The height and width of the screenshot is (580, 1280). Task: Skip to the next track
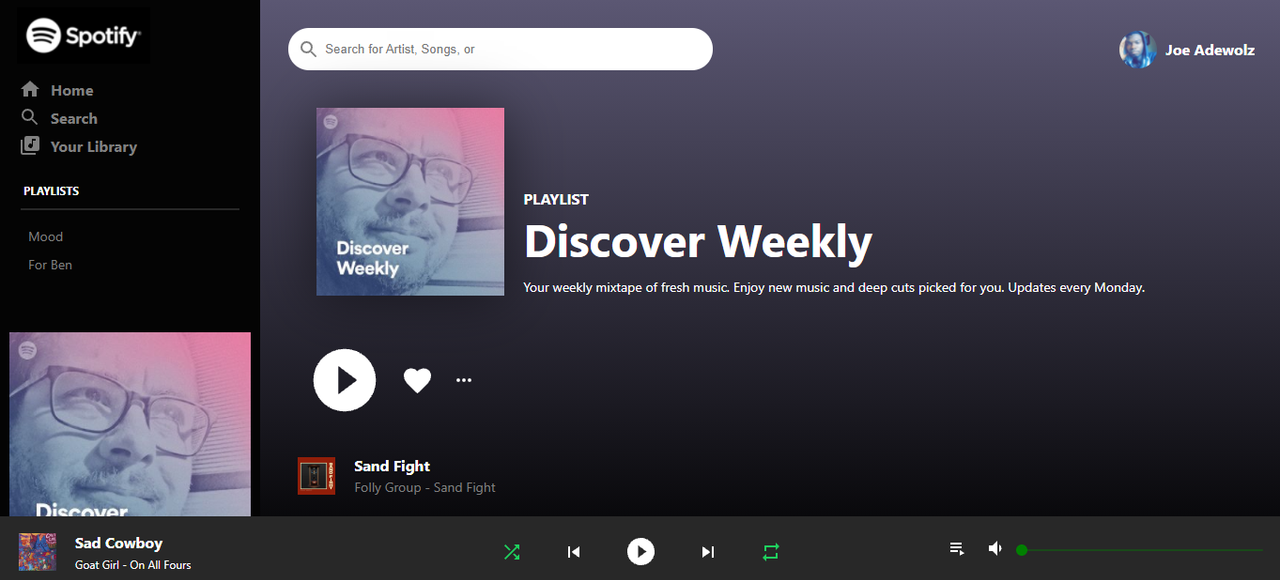708,552
